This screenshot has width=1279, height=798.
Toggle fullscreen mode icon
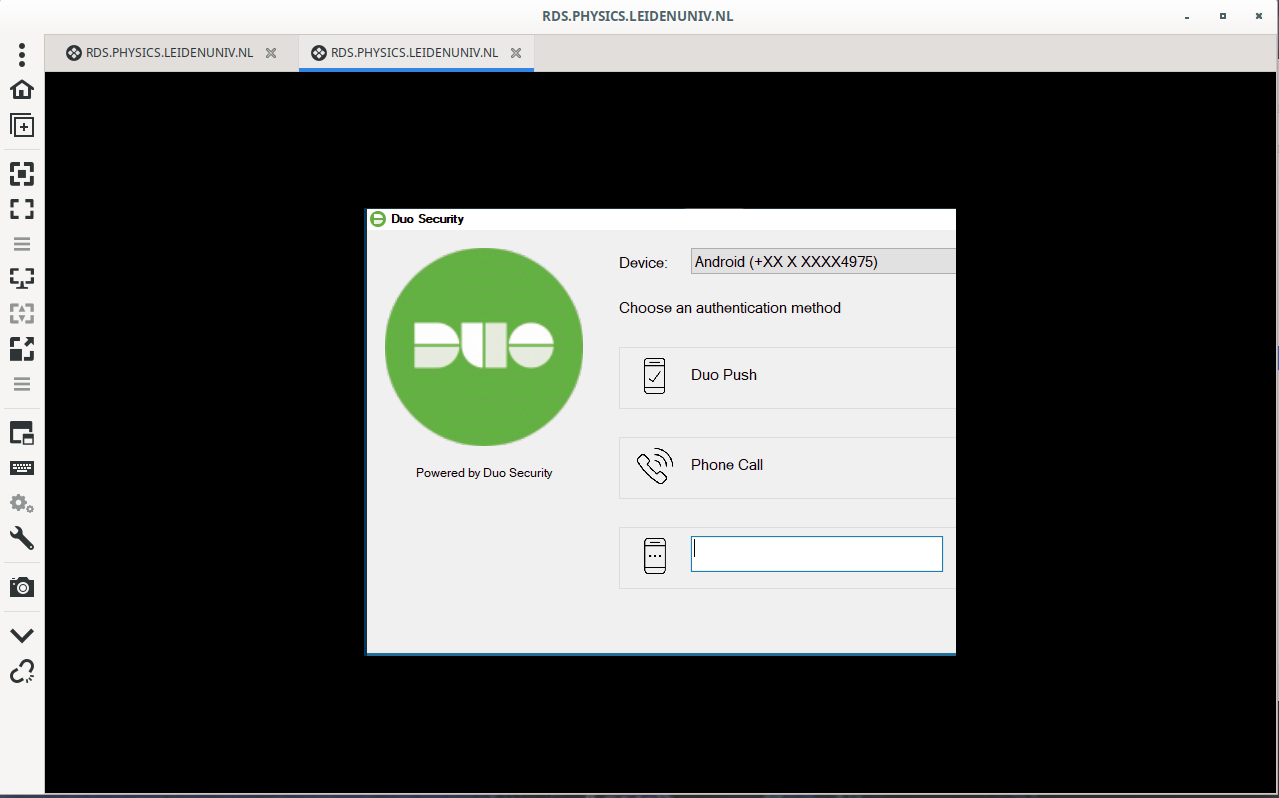pyautogui.click(x=22, y=209)
